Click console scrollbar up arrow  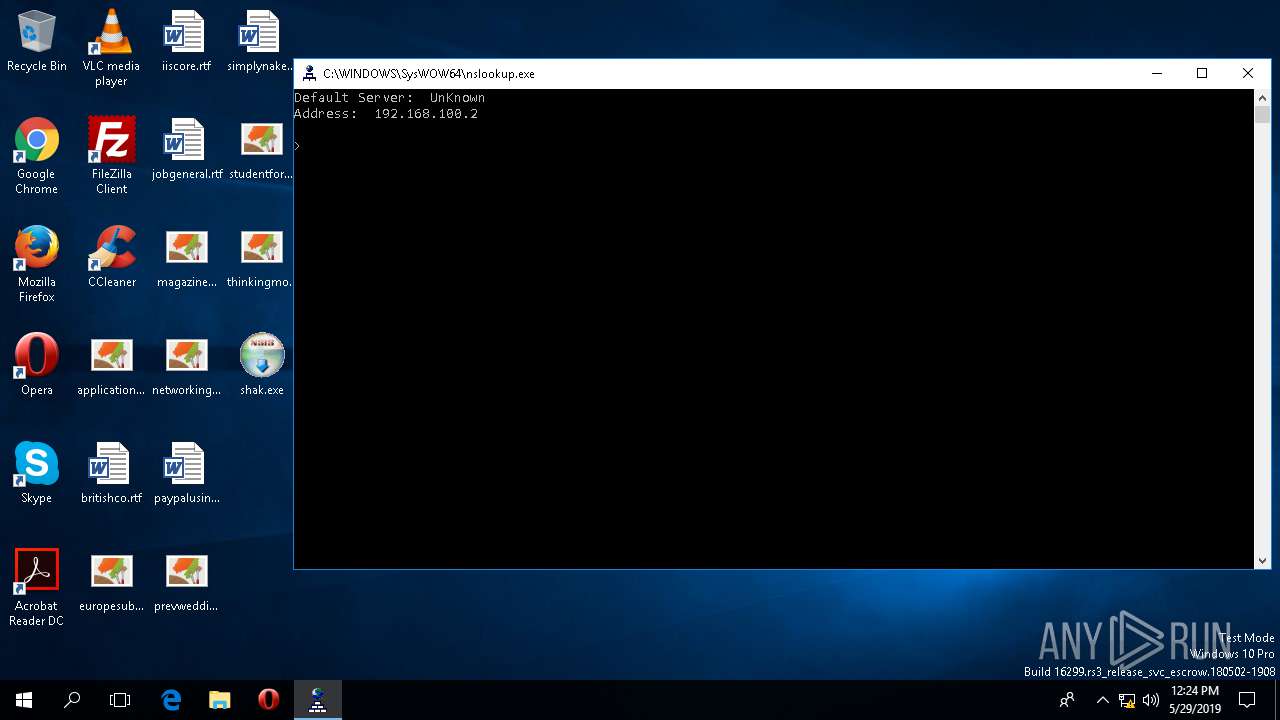pos(1262,97)
